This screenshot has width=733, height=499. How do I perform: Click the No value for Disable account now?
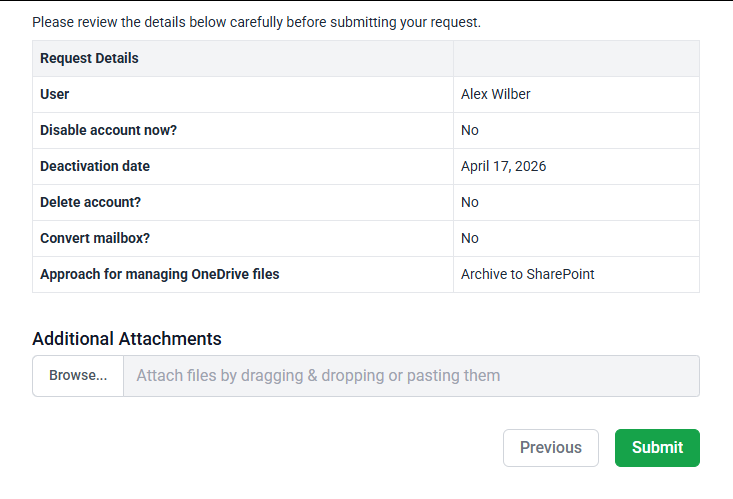[x=470, y=130]
